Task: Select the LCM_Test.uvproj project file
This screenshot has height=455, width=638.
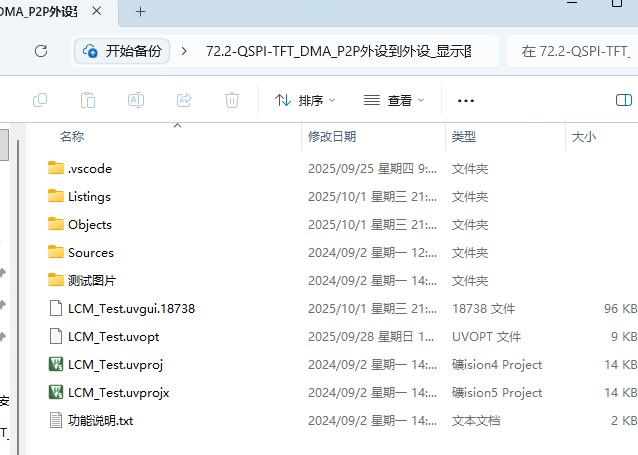Action: [x=114, y=365]
